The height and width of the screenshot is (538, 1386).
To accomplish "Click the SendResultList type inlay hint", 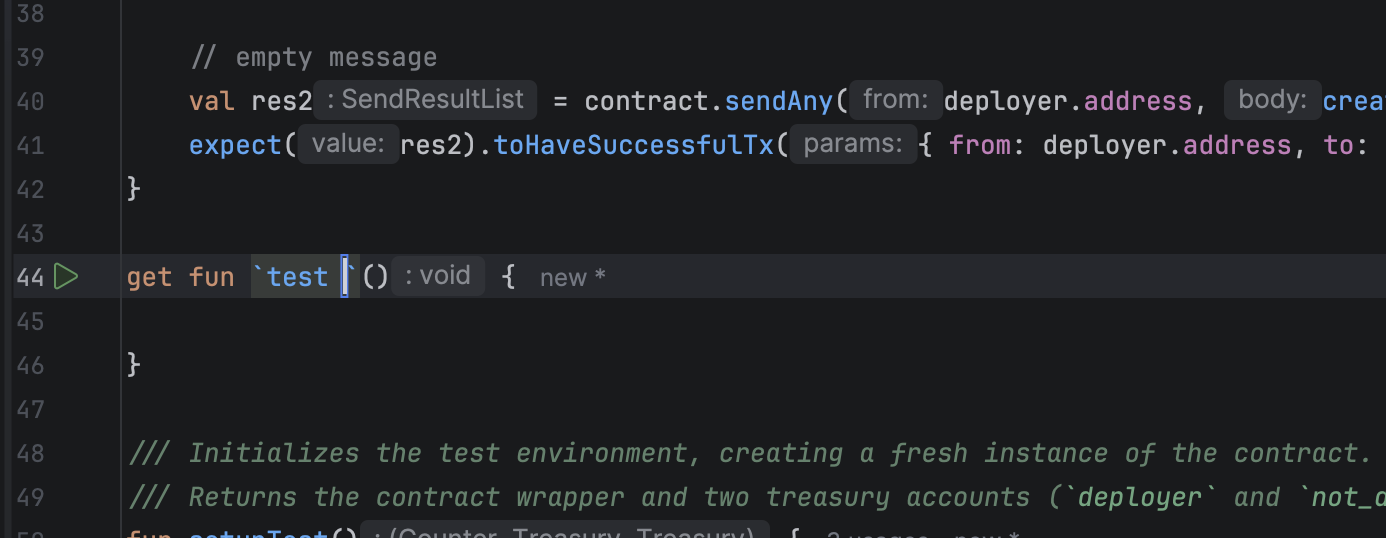I will point(425,100).
